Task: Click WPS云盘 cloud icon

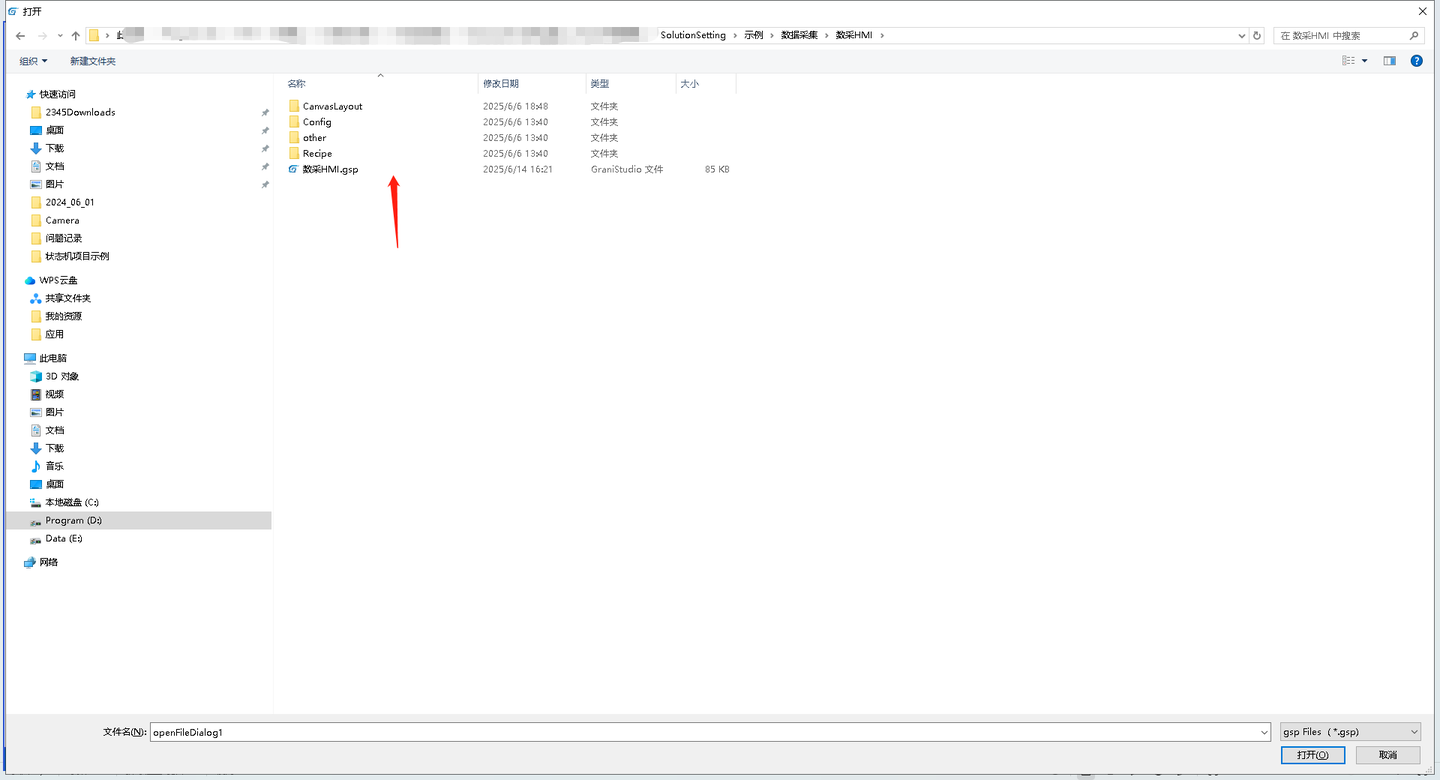Action: pos(30,280)
